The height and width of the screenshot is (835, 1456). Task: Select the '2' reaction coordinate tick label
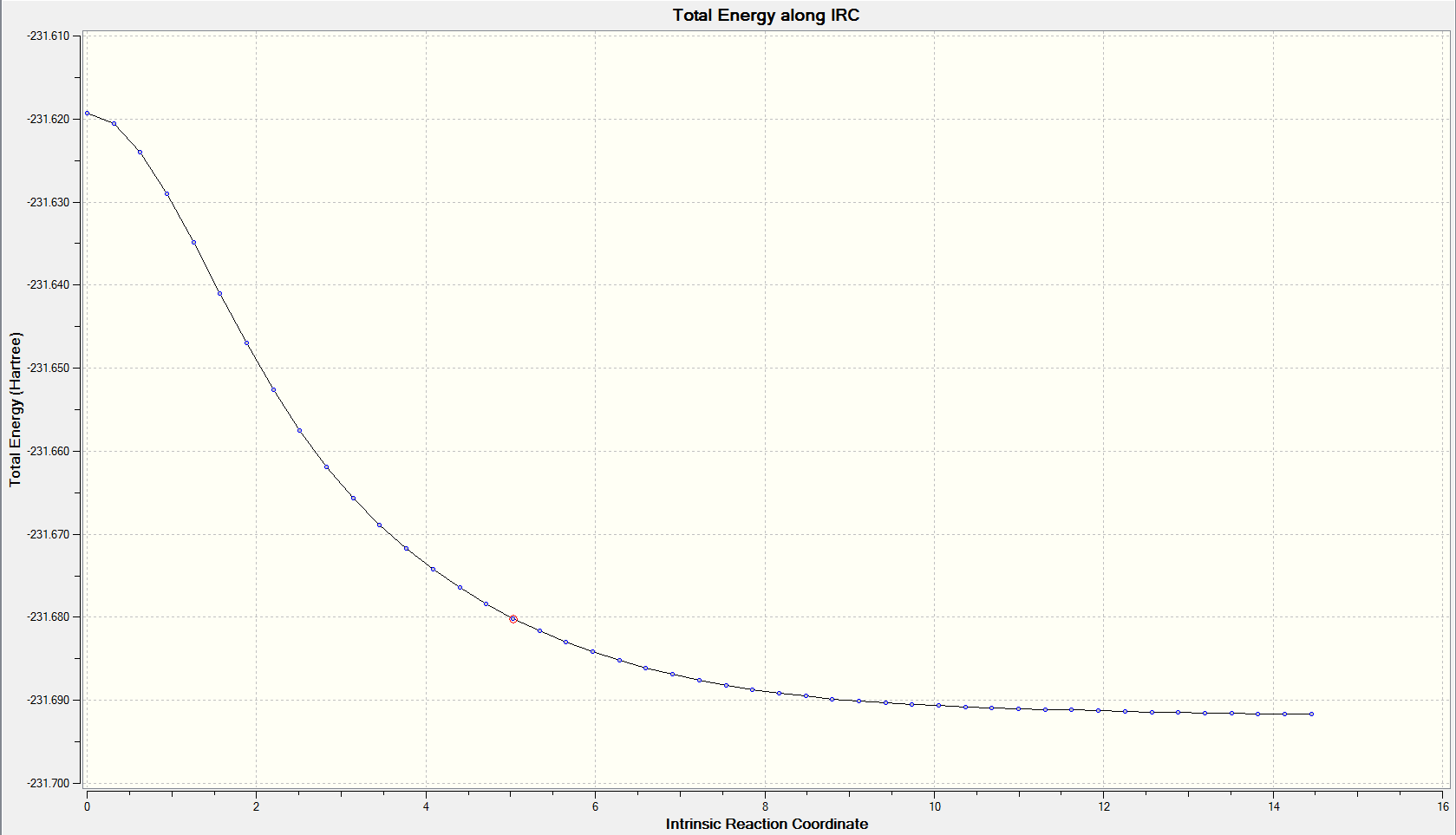click(256, 806)
